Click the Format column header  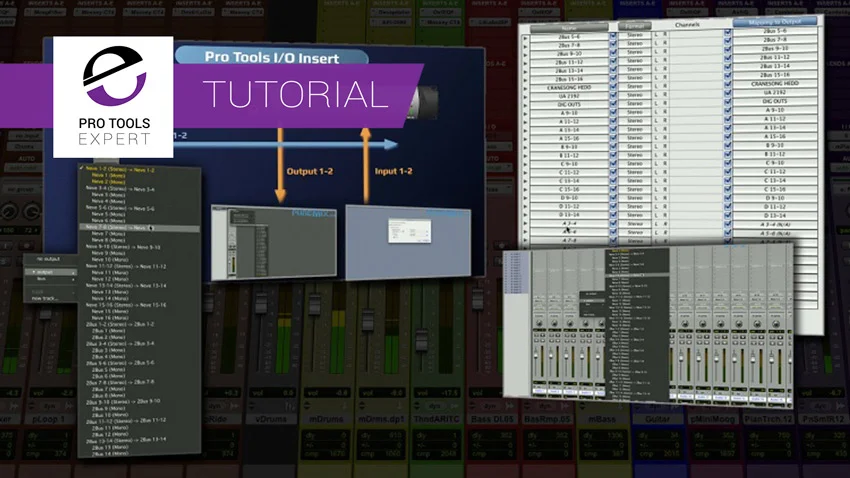(635, 26)
